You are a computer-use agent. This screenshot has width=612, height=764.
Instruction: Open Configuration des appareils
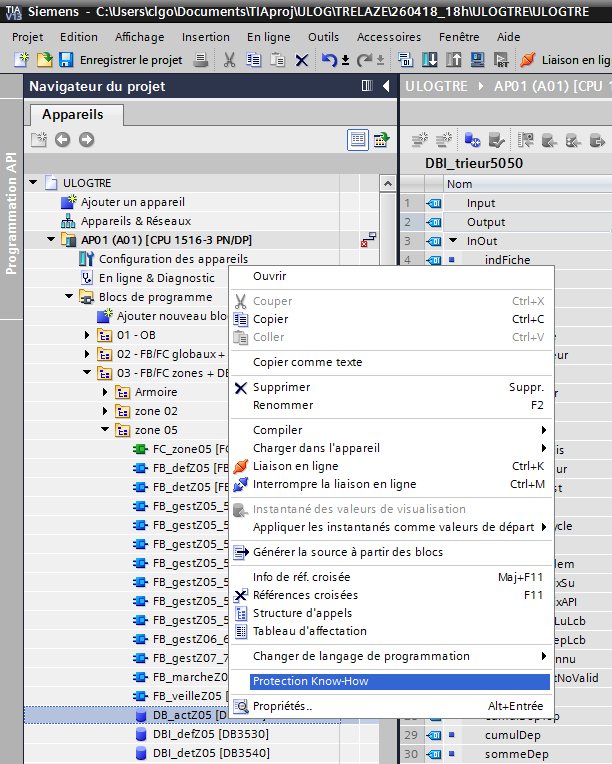[x=159, y=259]
